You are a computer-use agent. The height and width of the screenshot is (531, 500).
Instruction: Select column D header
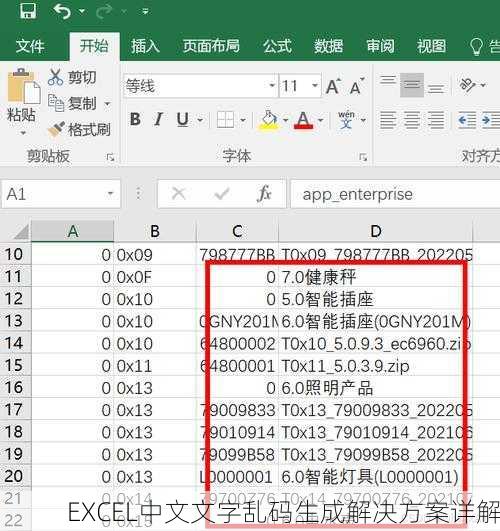pos(375,231)
